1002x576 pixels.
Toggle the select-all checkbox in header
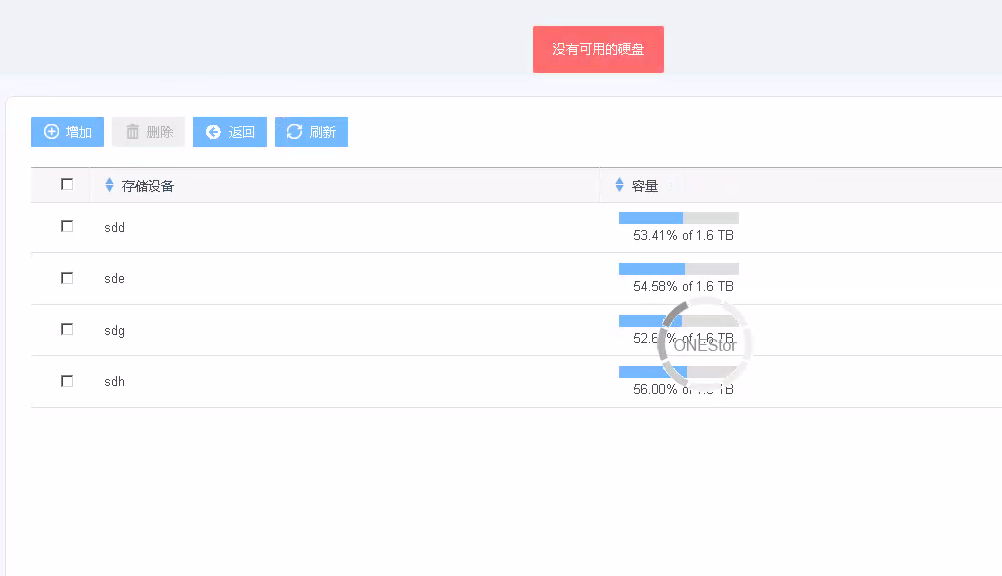point(67,184)
